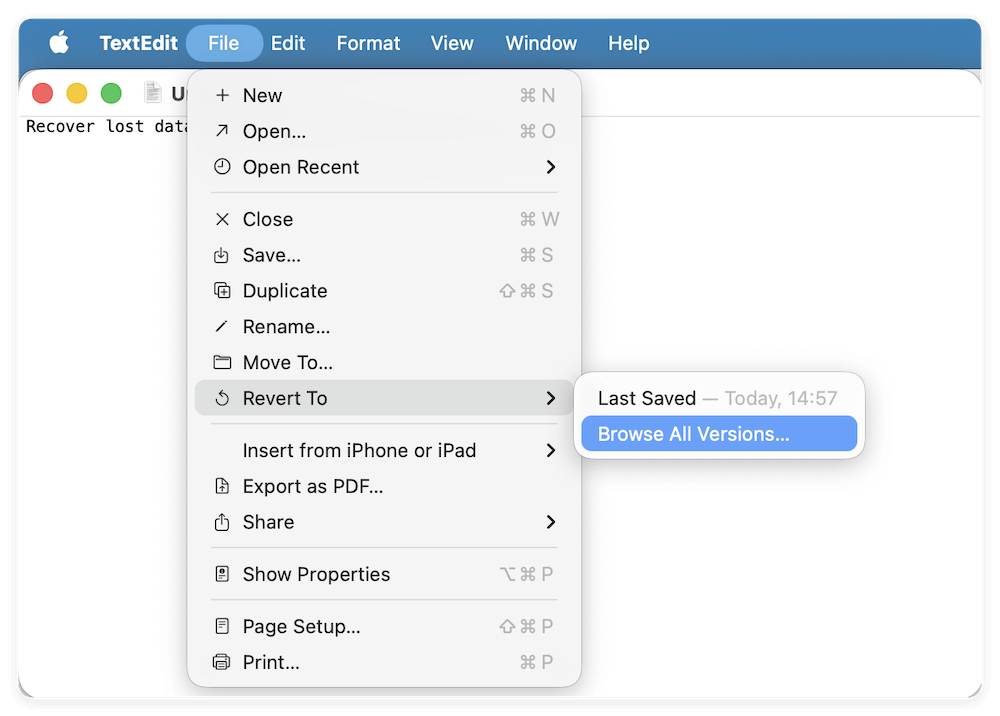Open the Window menu
This screenshot has height=716, width=1000.
click(x=541, y=42)
